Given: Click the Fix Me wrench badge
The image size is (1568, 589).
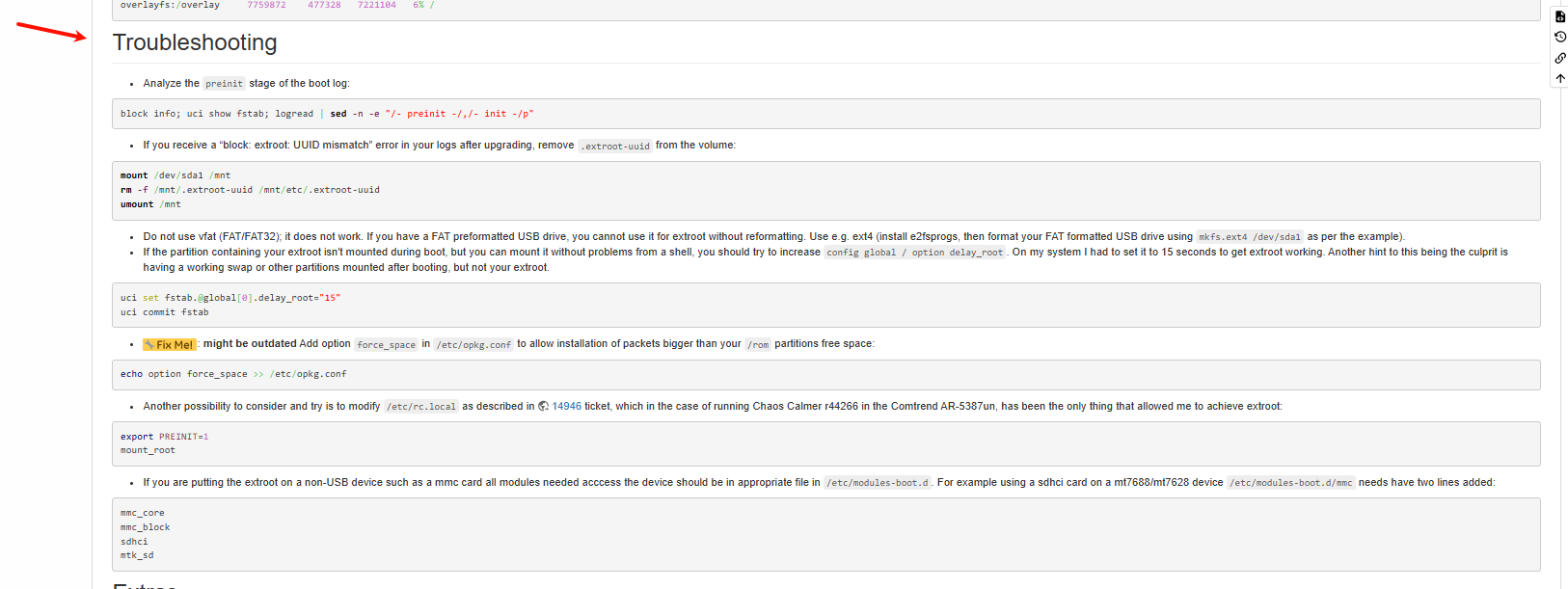Looking at the screenshot, I should point(169,344).
